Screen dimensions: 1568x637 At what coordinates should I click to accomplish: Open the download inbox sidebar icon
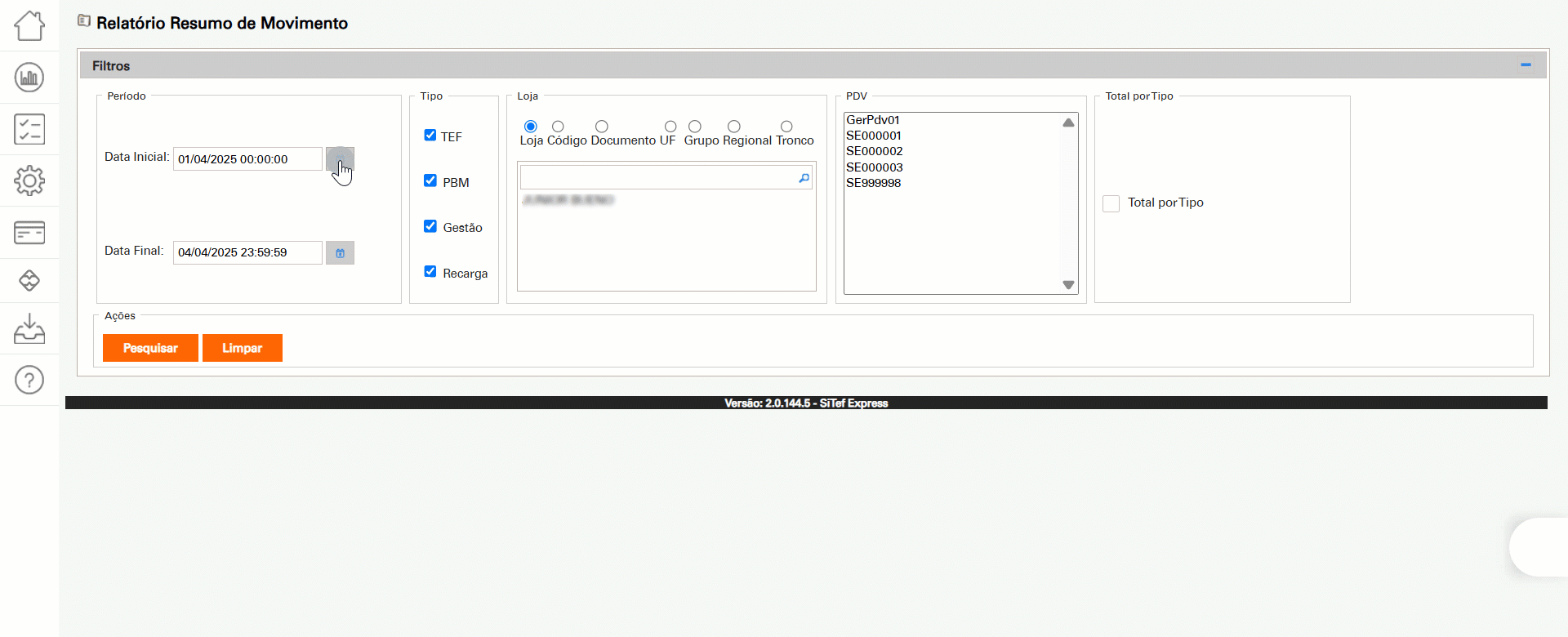pyautogui.click(x=29, y=328)
